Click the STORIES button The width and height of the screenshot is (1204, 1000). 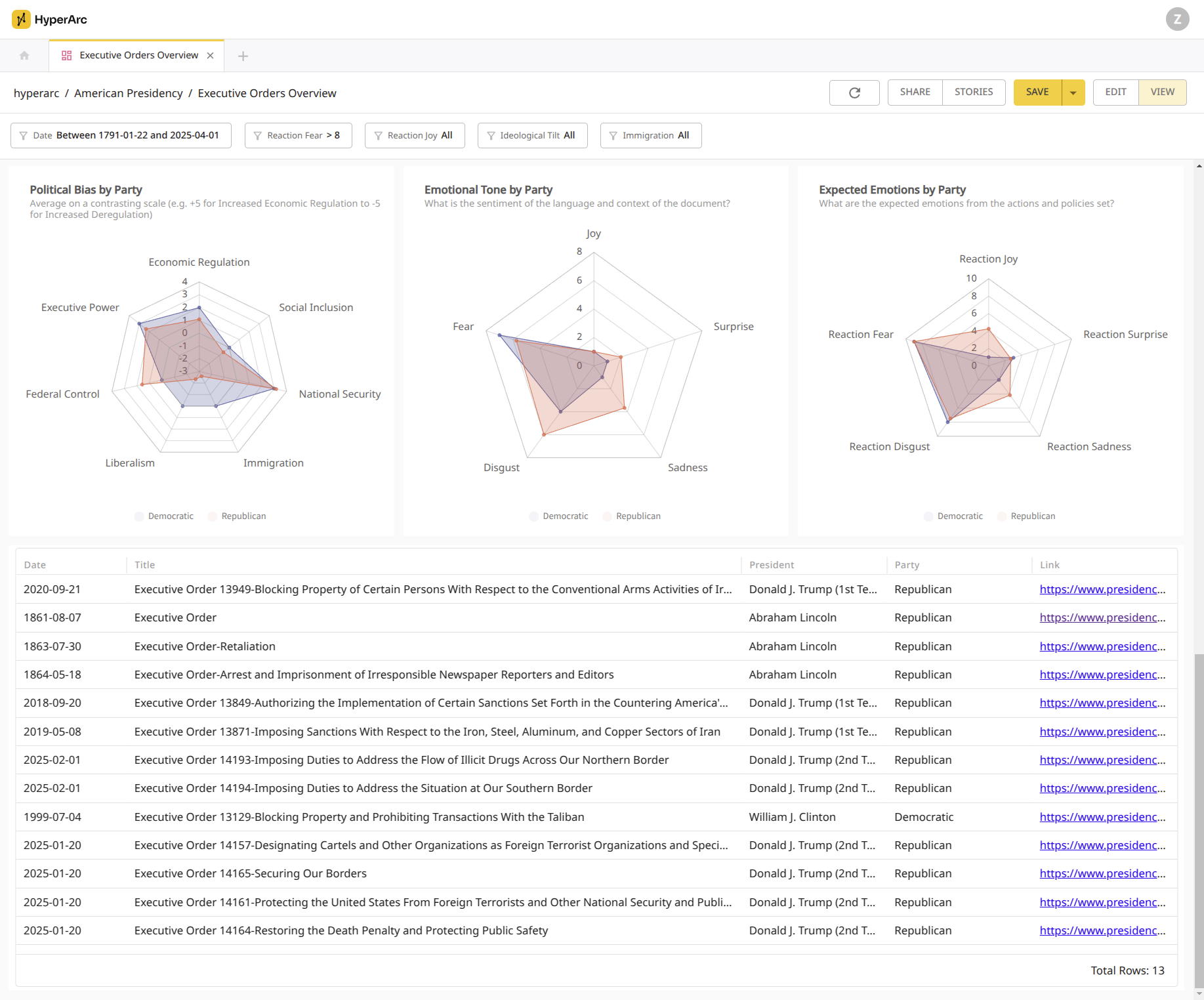coord(974,93)
